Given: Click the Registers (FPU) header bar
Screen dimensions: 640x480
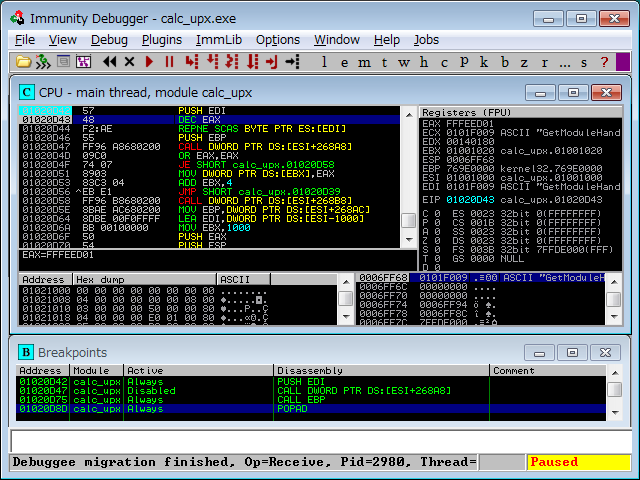Looking at the screenshot, I should click(520, 112).
